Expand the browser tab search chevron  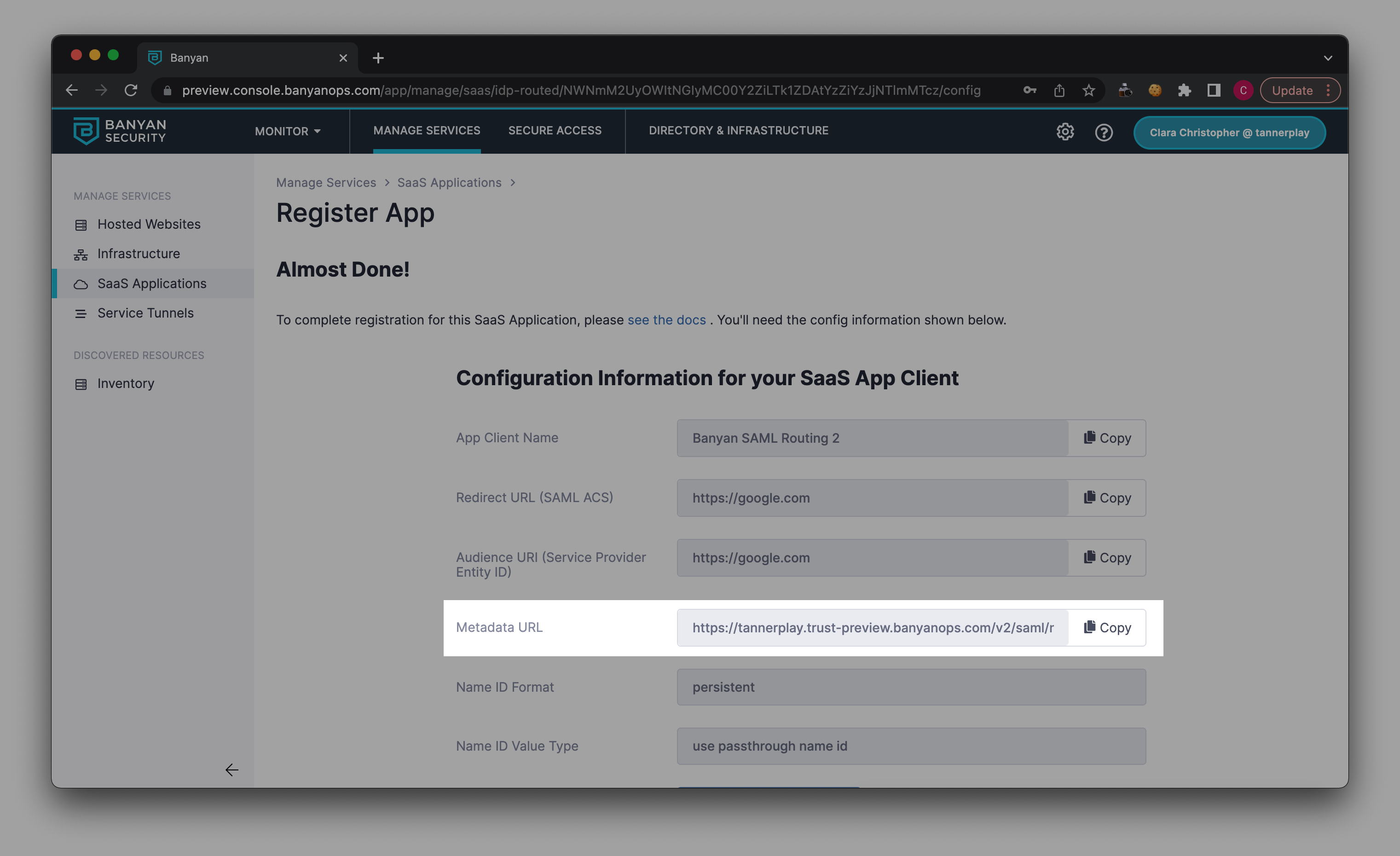click(1328, 58)
